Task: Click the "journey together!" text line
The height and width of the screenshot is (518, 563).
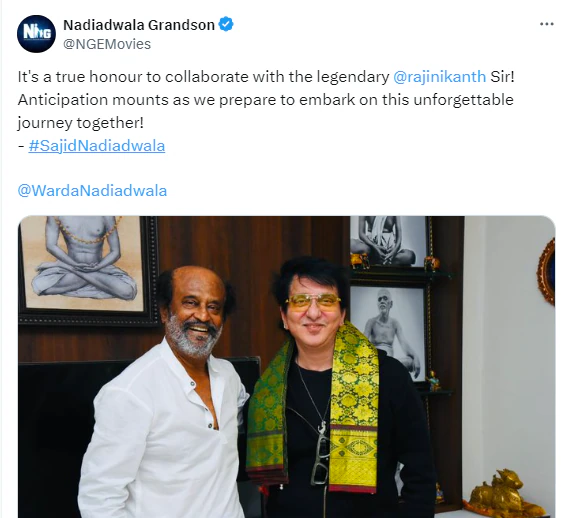Action: coord(80,123)
